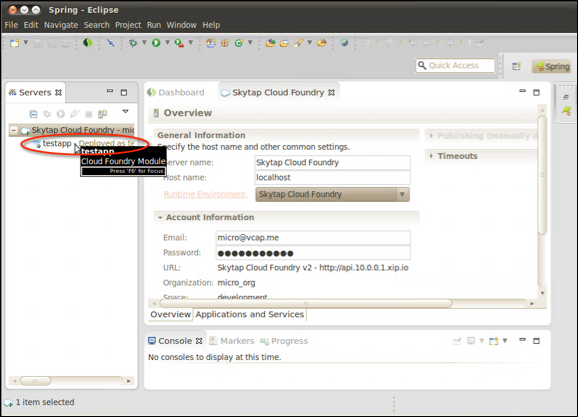Viewport: 578px width, 417px height.
Task: Switch to the Markers tab
Action: pos(231,341)
